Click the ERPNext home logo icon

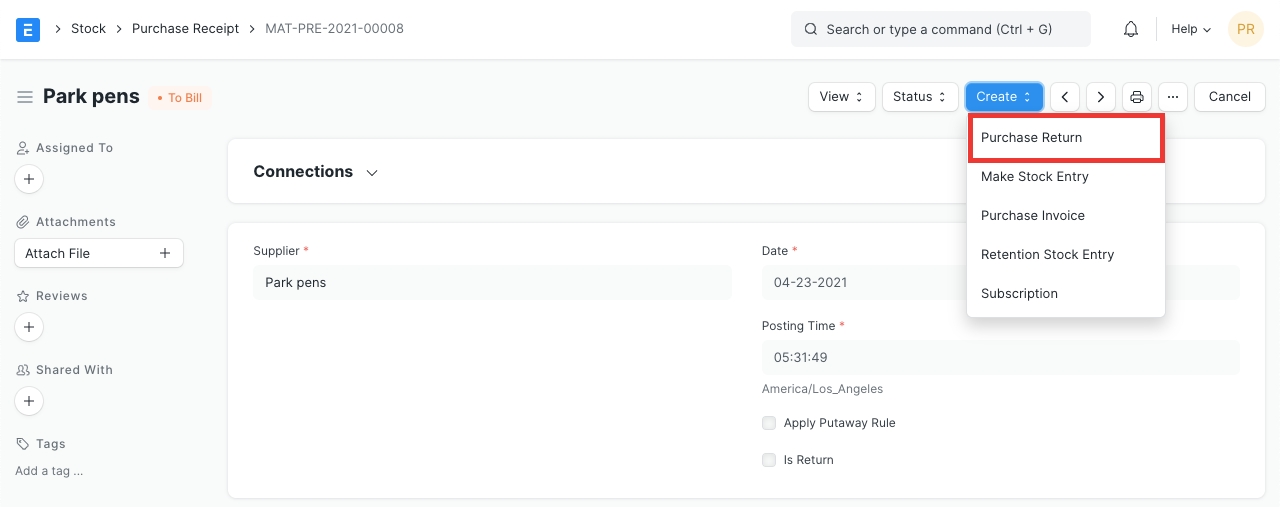click(x=28, y=29)
